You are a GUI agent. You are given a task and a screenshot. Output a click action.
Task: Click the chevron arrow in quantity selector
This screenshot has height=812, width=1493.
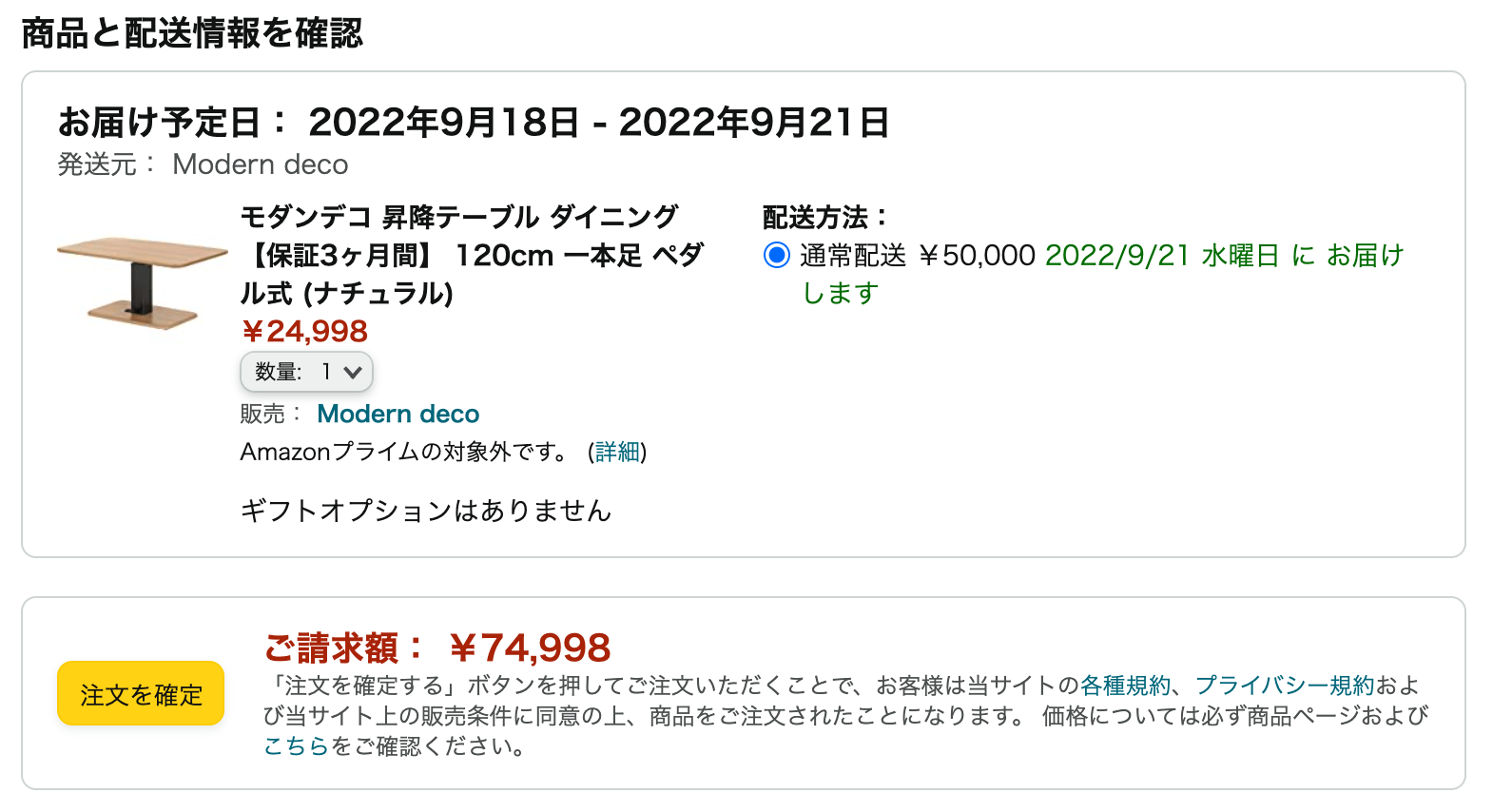coord(353,372)
